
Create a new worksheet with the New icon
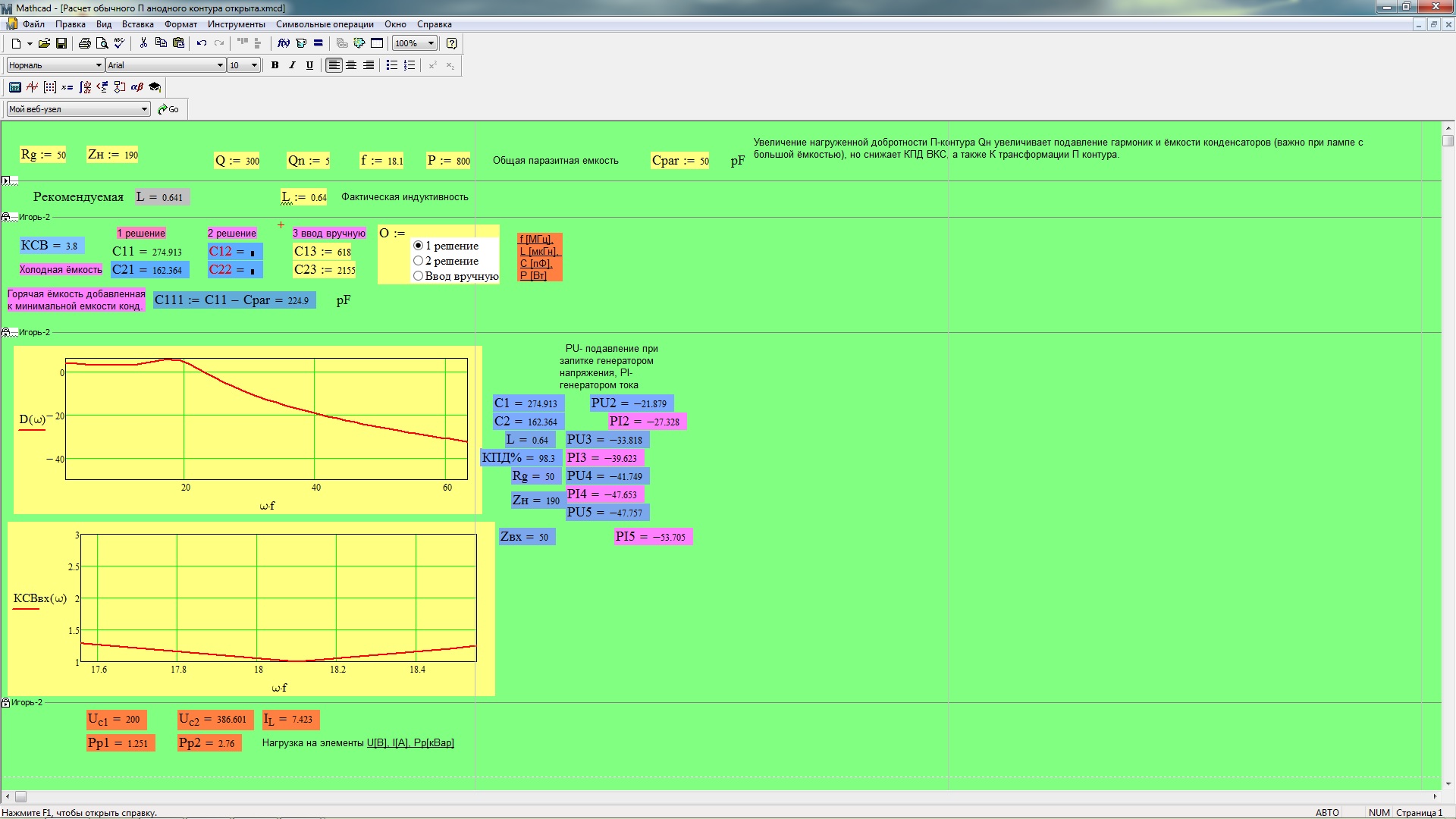(x=16, y=43)
